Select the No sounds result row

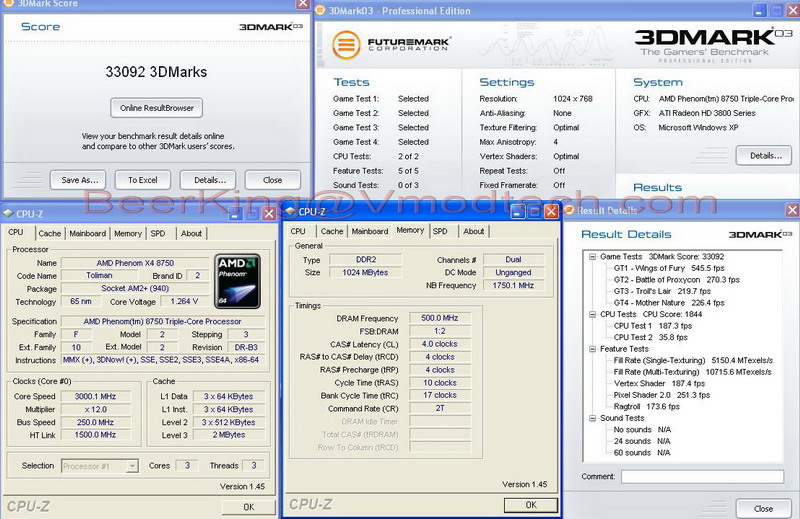(642, 430)
